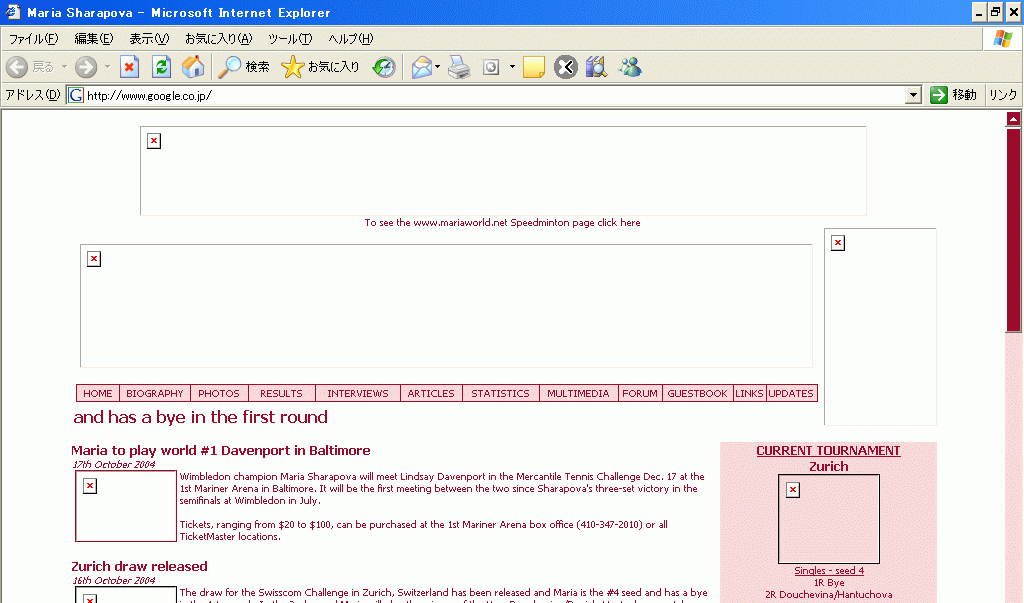Click the Back navigation arrow

17,67
